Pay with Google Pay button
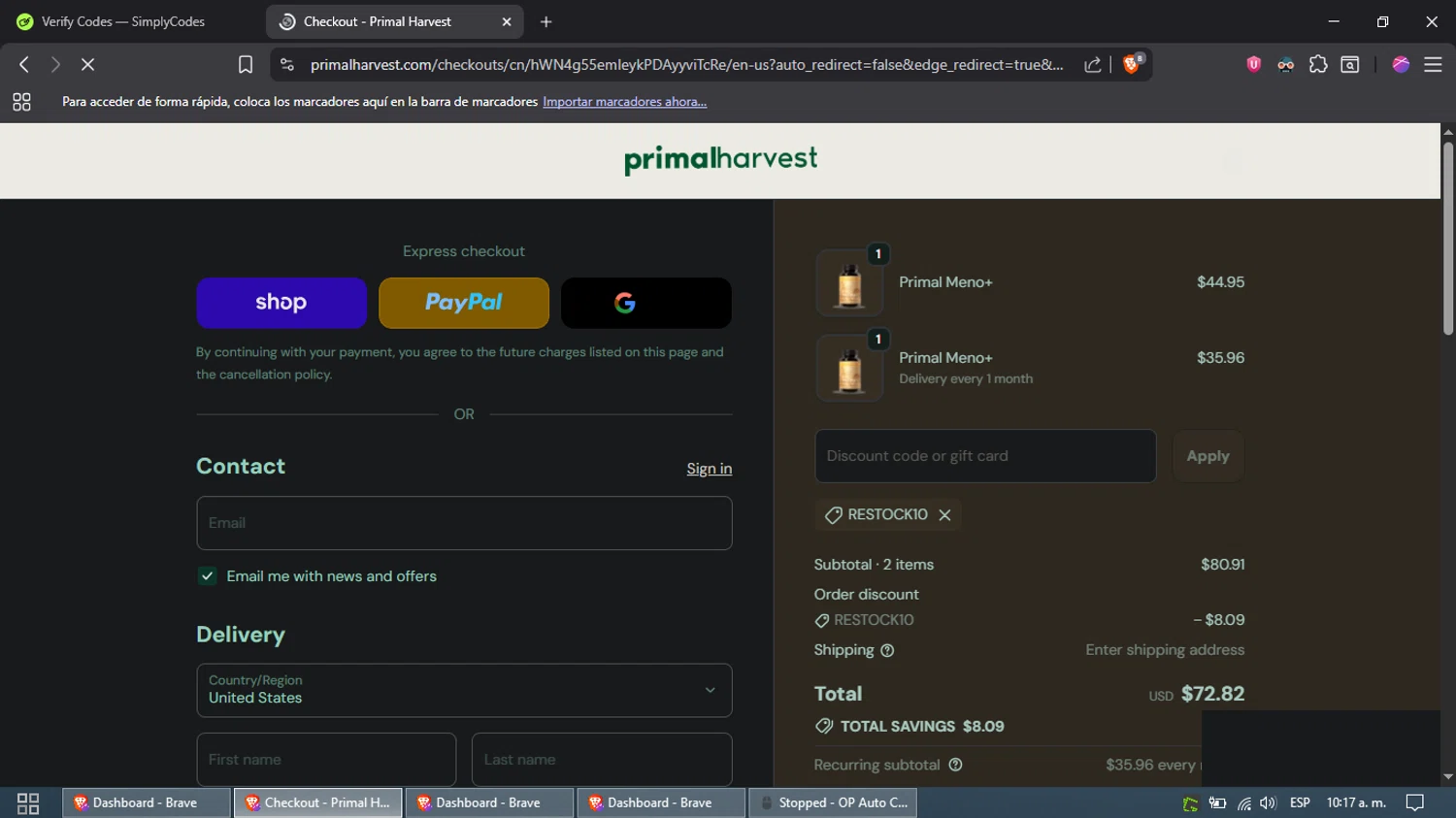Image resolution: width=1456 pixels, height=818 pixels. tap(646, 303)
